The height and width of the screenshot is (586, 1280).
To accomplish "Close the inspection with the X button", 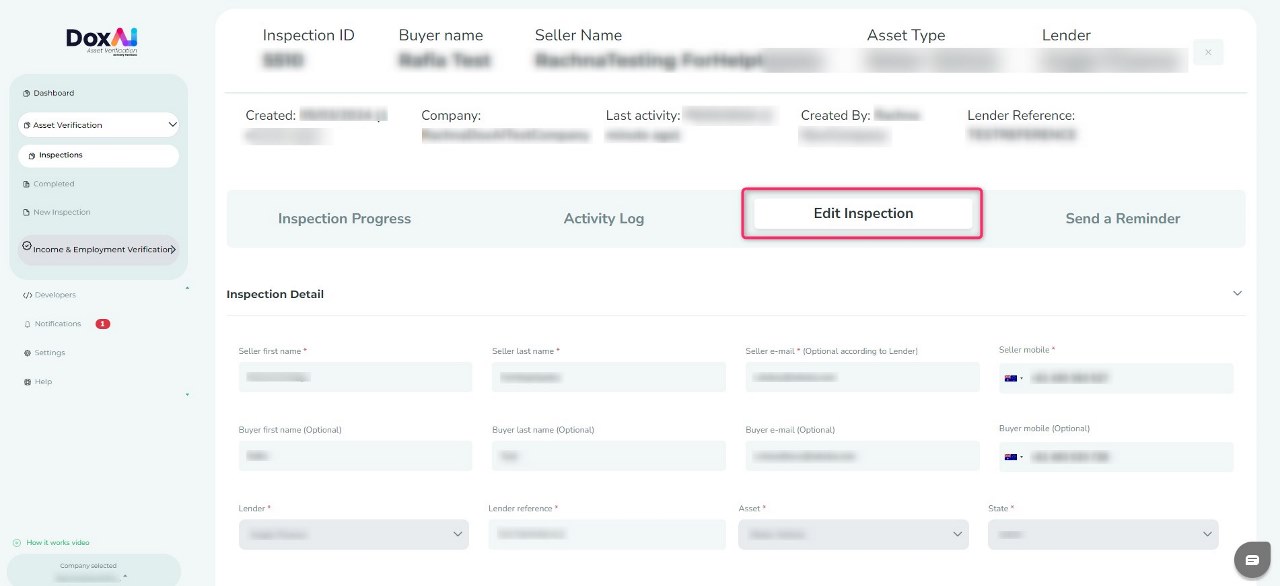I will click(1208, 52).
